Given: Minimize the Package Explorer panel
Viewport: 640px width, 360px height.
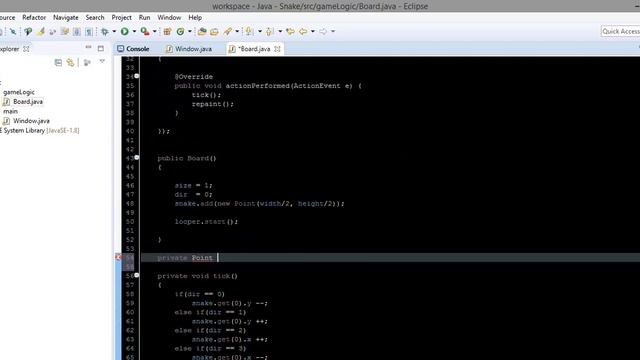Looking at the screenshot, I should coord(88,48).
